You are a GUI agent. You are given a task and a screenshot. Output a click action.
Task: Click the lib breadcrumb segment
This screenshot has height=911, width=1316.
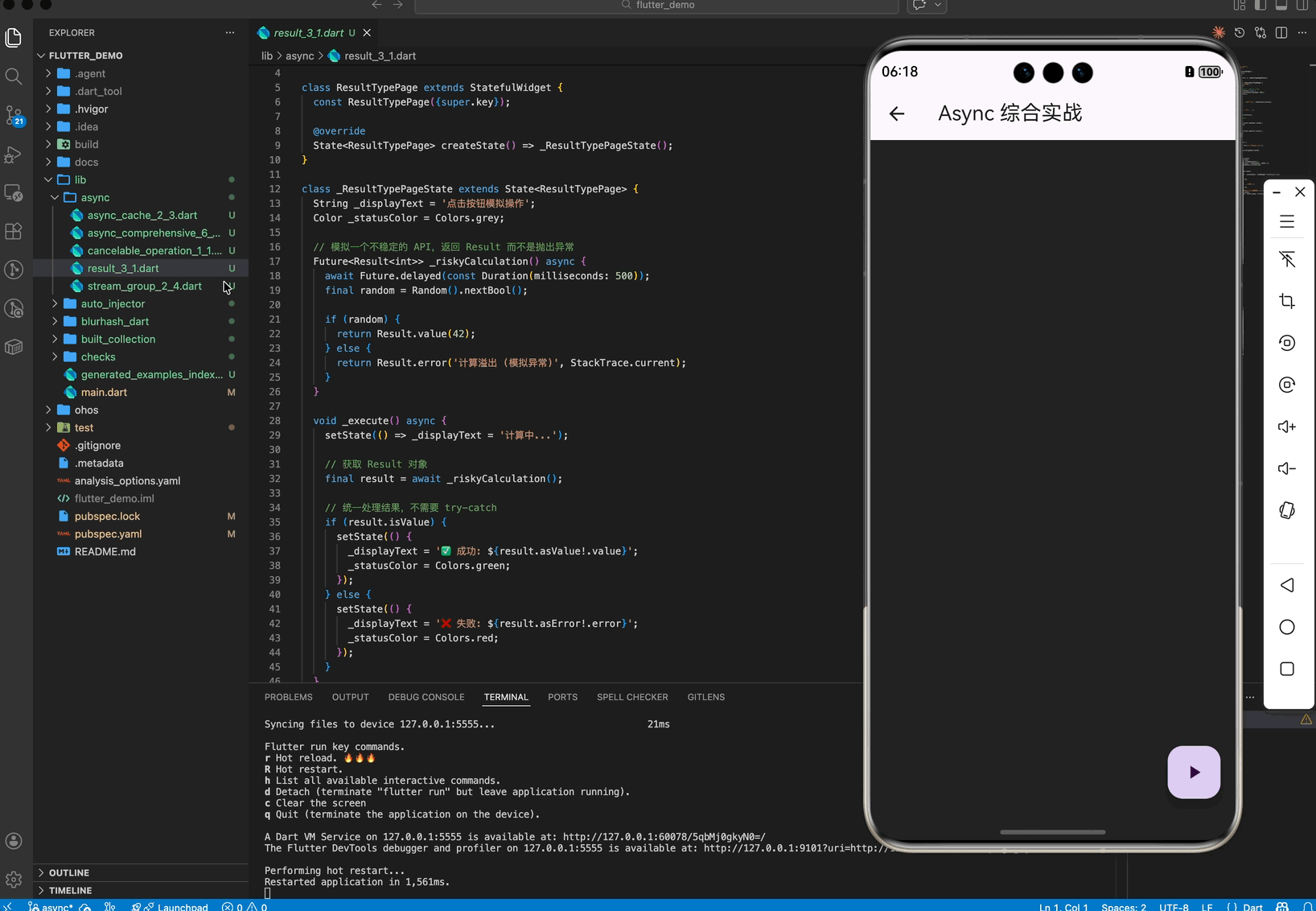pos(267,56)
